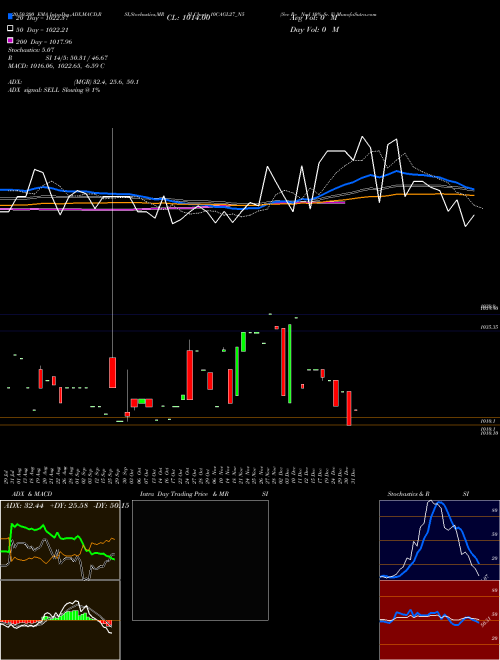Image resolution: width=500 pixels, height=660 pixels.
Task: Click the '(MGR) 32.4, 25.6, 50.1' ADX values
Action: click(x=106, y=82)
